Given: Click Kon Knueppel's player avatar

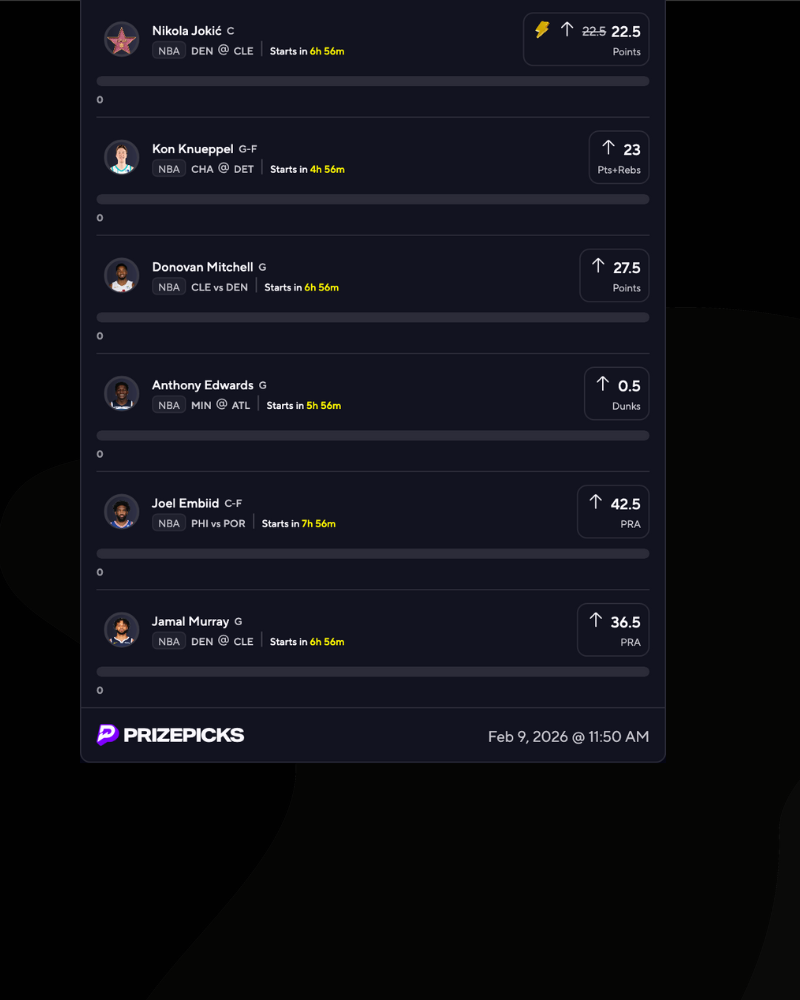Looking at the screenshot, I should 121,158.
